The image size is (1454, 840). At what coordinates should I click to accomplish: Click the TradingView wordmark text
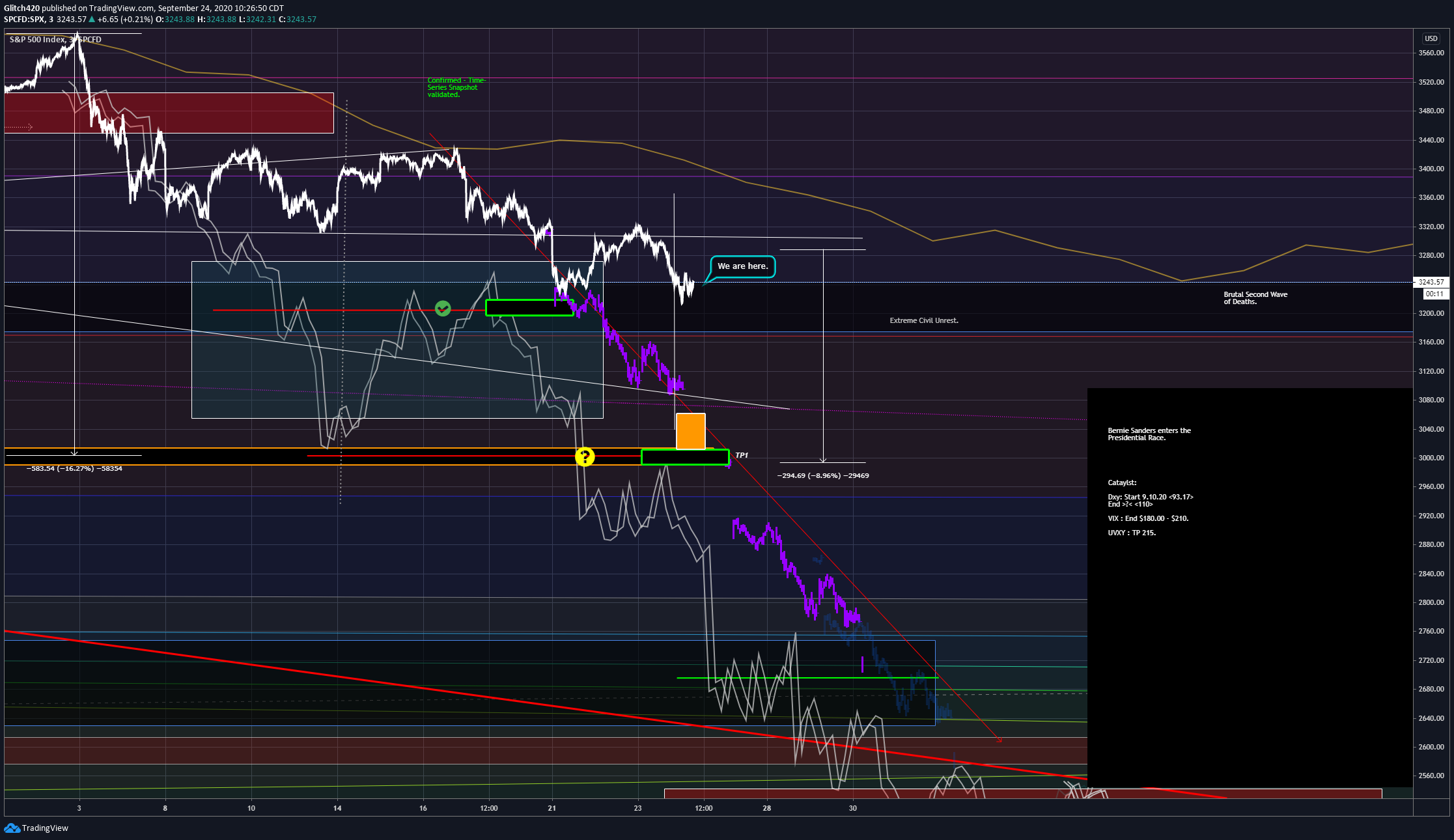pos(45,828)
